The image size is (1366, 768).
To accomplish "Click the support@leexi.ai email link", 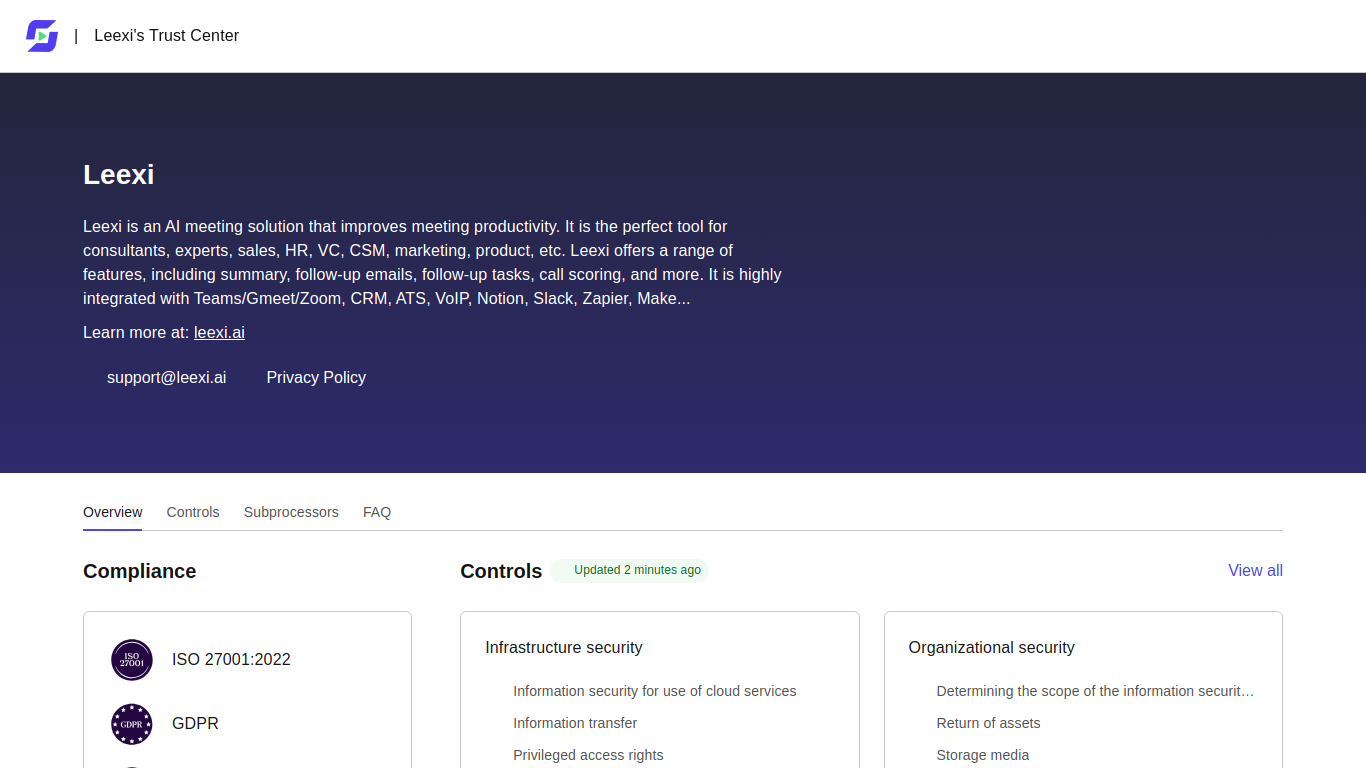I will point(166,377).
